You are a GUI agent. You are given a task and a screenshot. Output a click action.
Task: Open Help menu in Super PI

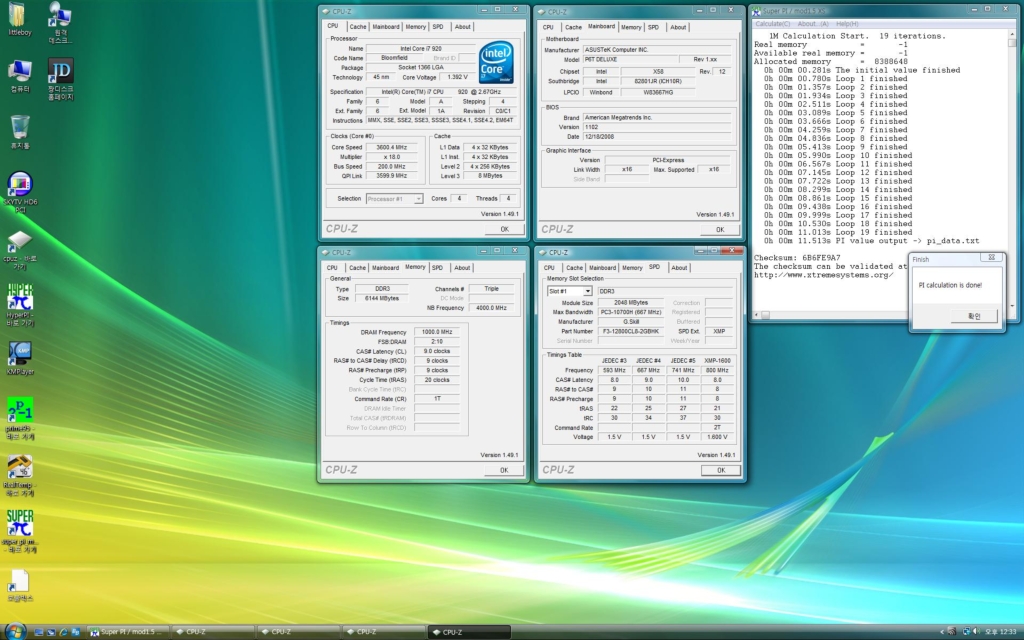pos(847,24)
